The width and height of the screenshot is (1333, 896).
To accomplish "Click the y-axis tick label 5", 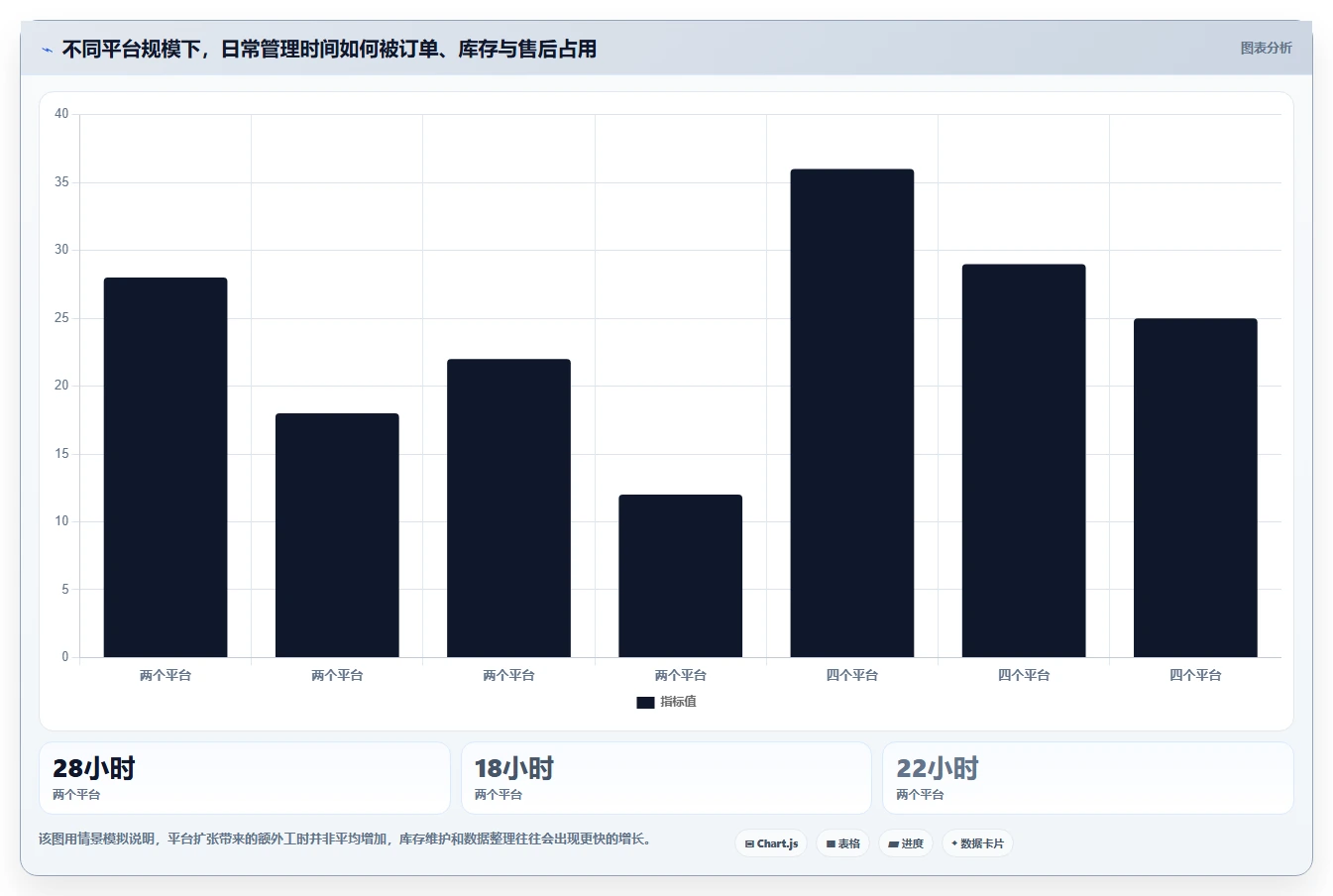I will (x=65, y=590).
